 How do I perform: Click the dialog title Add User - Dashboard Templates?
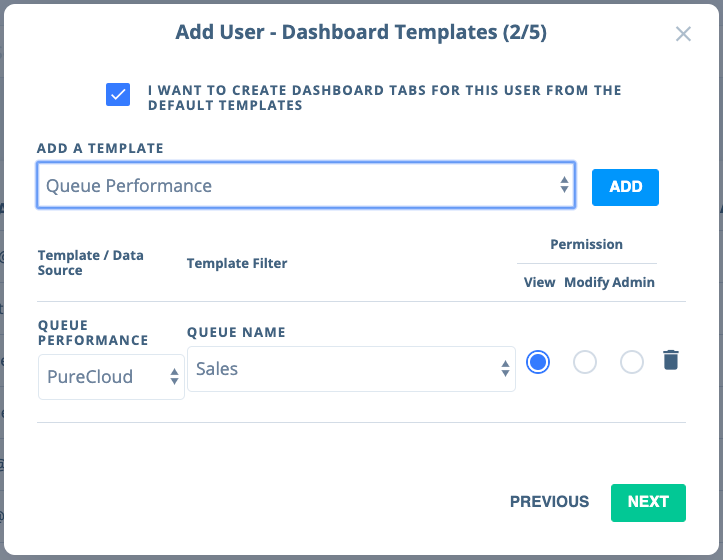[x=361, y=32]
